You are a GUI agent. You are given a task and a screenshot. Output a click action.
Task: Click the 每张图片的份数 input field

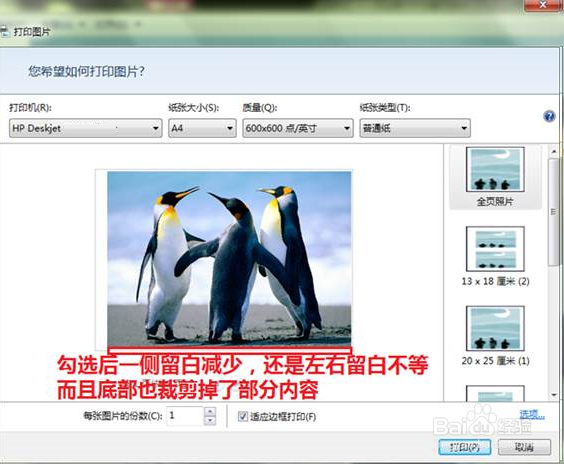[x=185, y=416]
